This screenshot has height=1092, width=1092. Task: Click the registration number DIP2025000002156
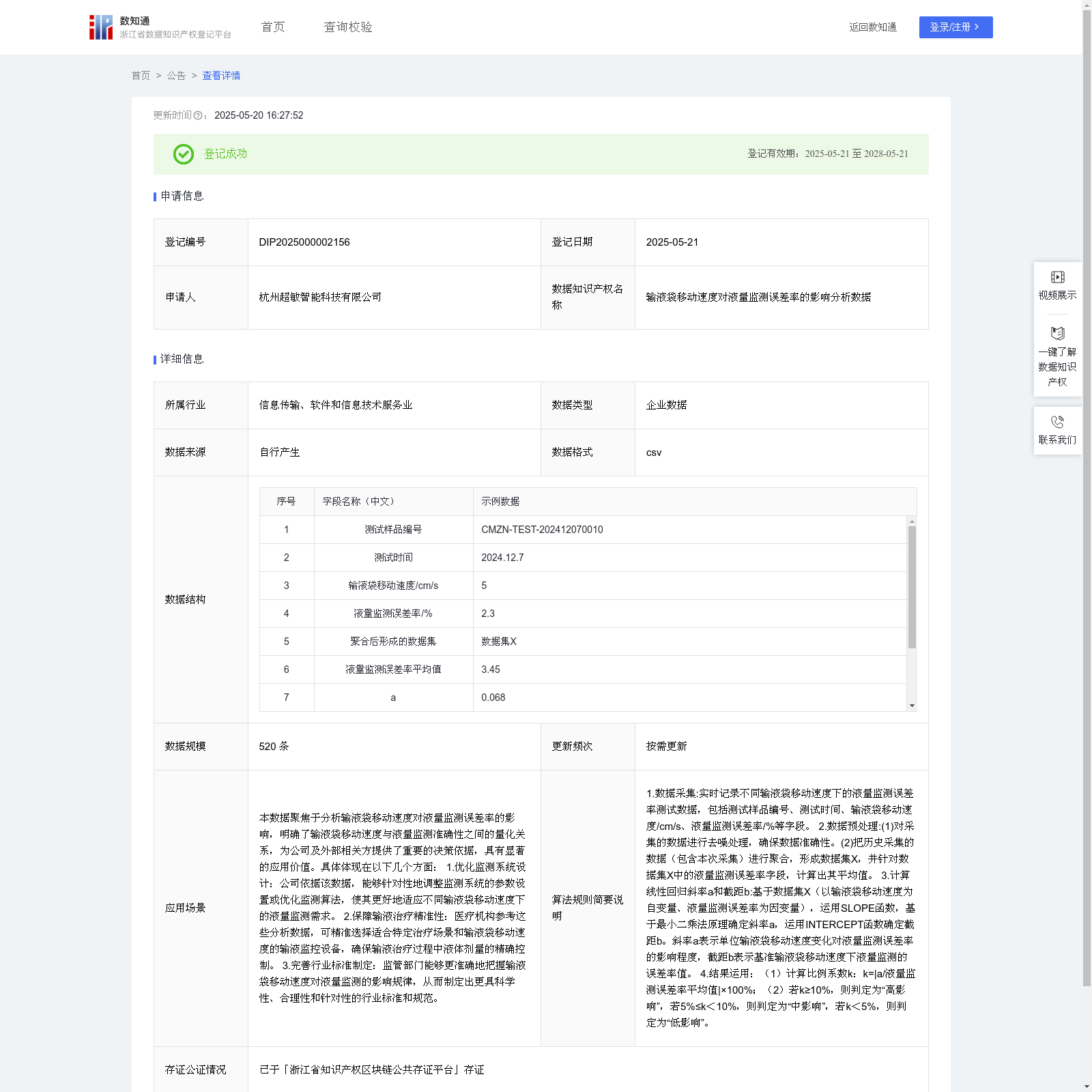[x=304, y=242]
